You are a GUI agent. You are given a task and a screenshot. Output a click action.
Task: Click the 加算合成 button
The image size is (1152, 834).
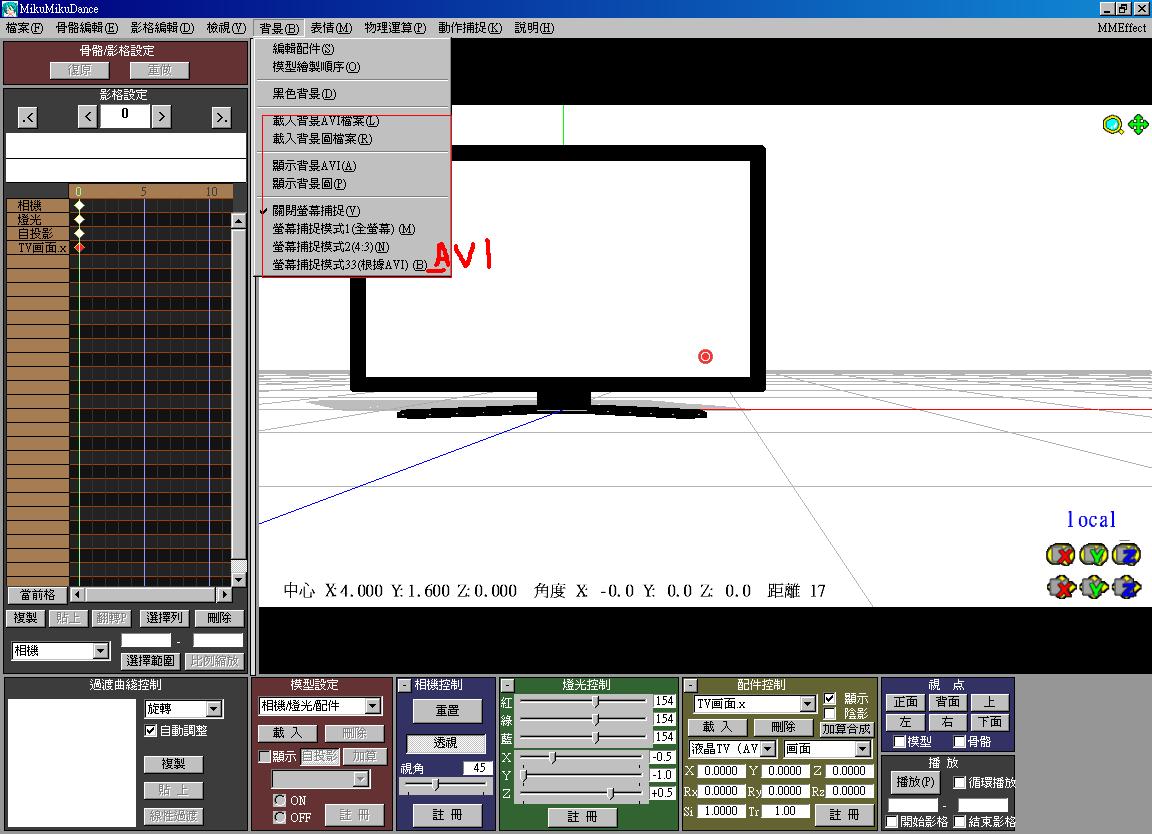846,729
